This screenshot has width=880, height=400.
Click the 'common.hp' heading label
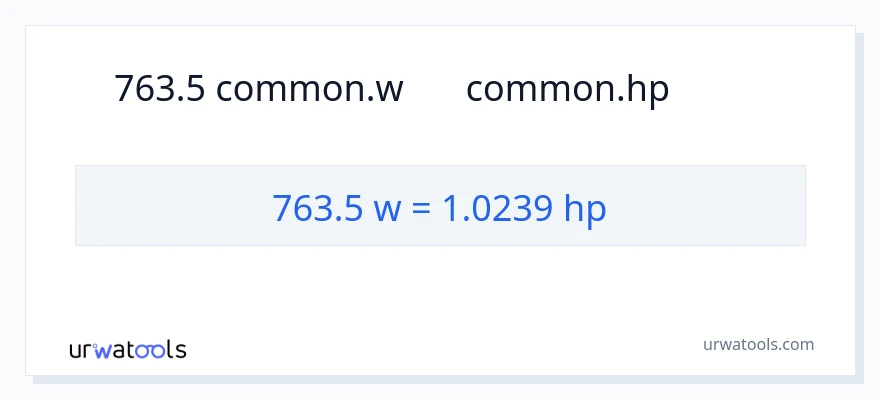click(567, 89)
